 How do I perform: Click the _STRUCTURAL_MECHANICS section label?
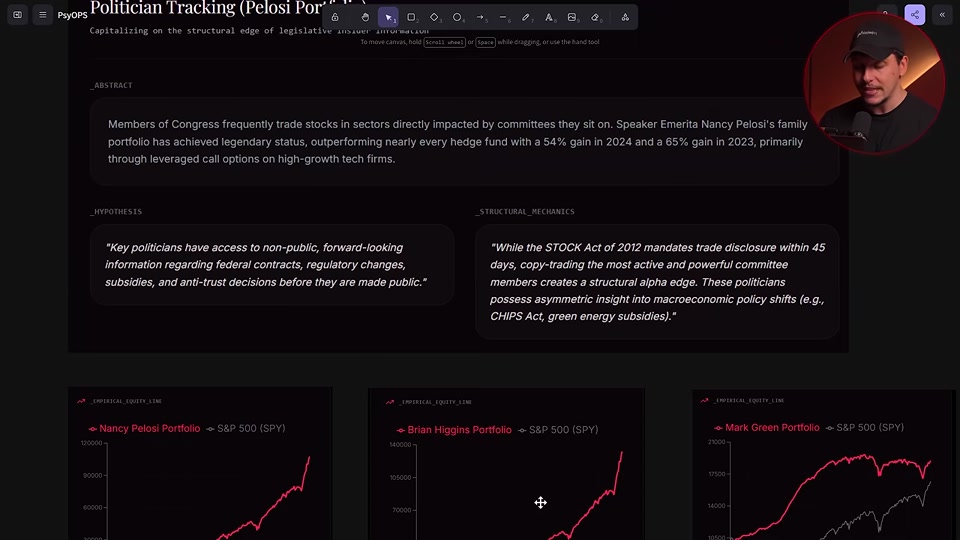tap(525, 211)
